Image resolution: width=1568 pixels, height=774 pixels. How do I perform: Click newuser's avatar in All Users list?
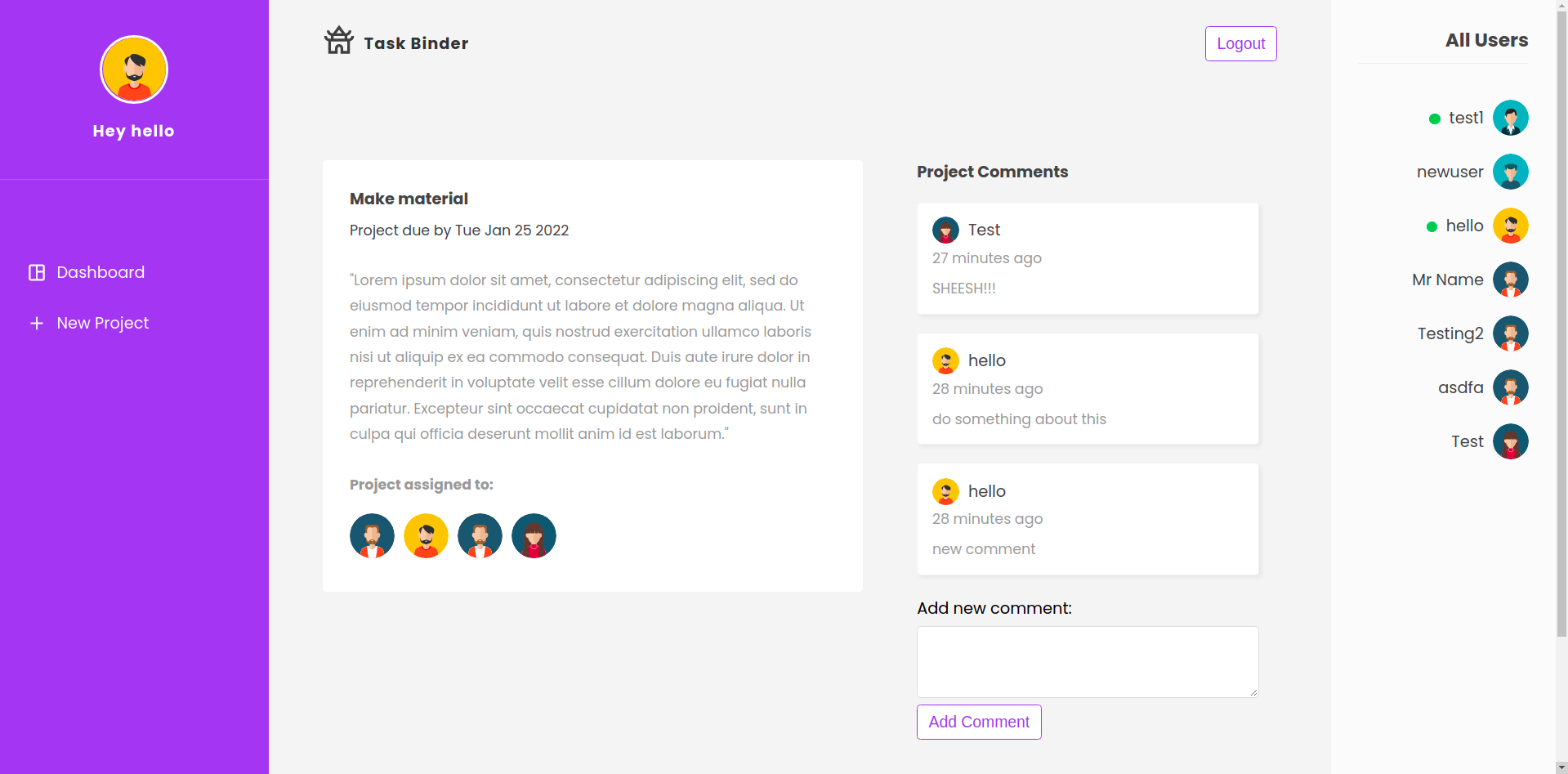[x=1511, y=172]
